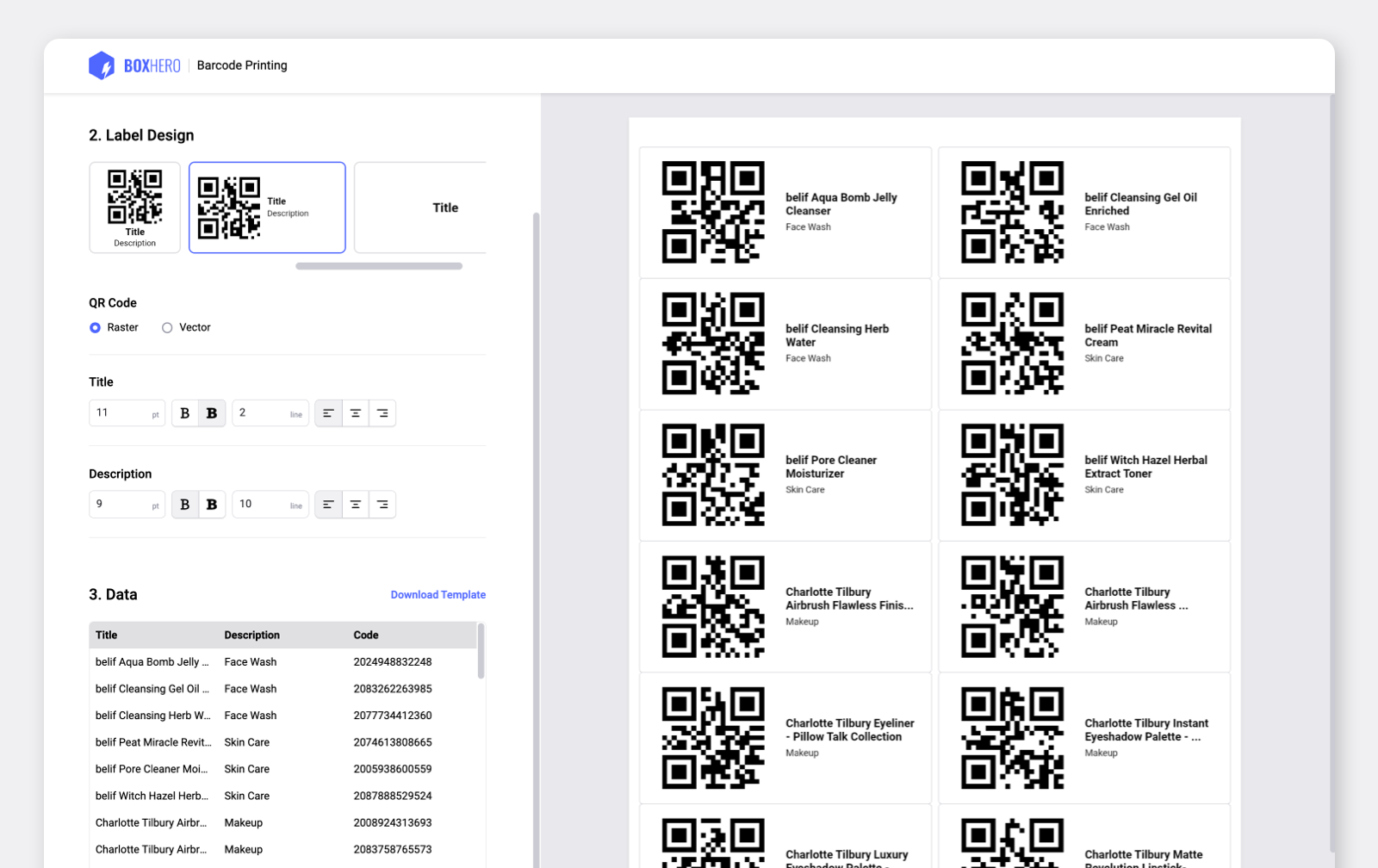
Task: Choose center alignment for the Description
Action: [355, 504]
